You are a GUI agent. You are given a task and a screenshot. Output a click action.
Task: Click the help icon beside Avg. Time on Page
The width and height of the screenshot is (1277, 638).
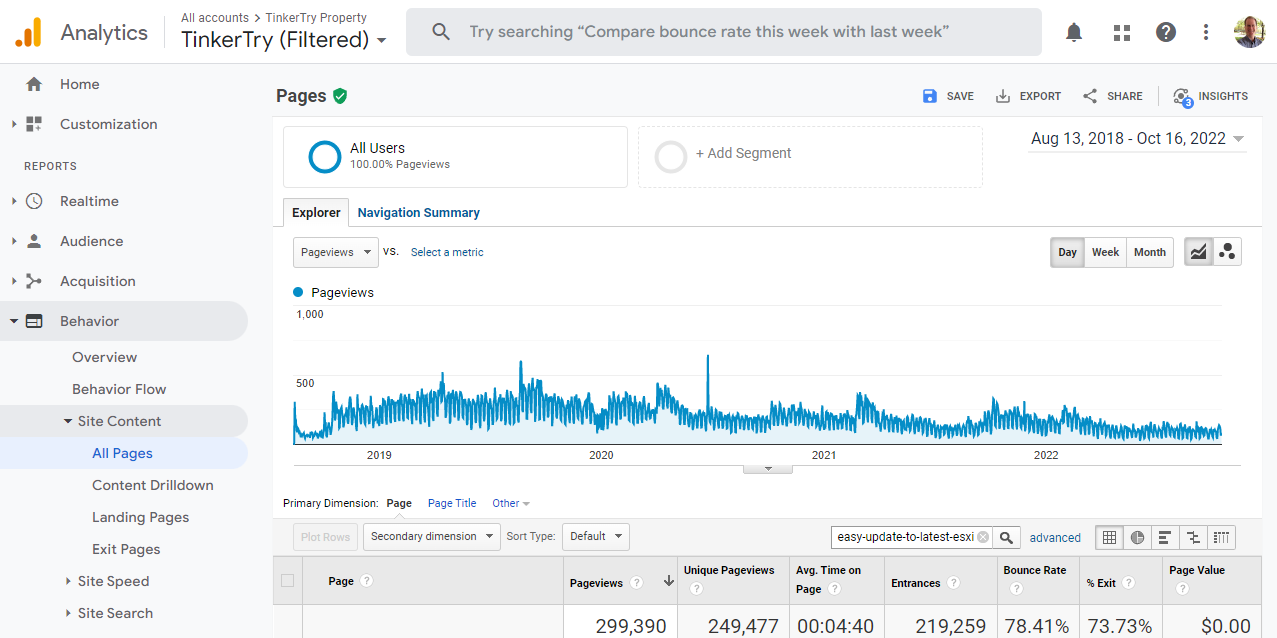coord(834,589)
